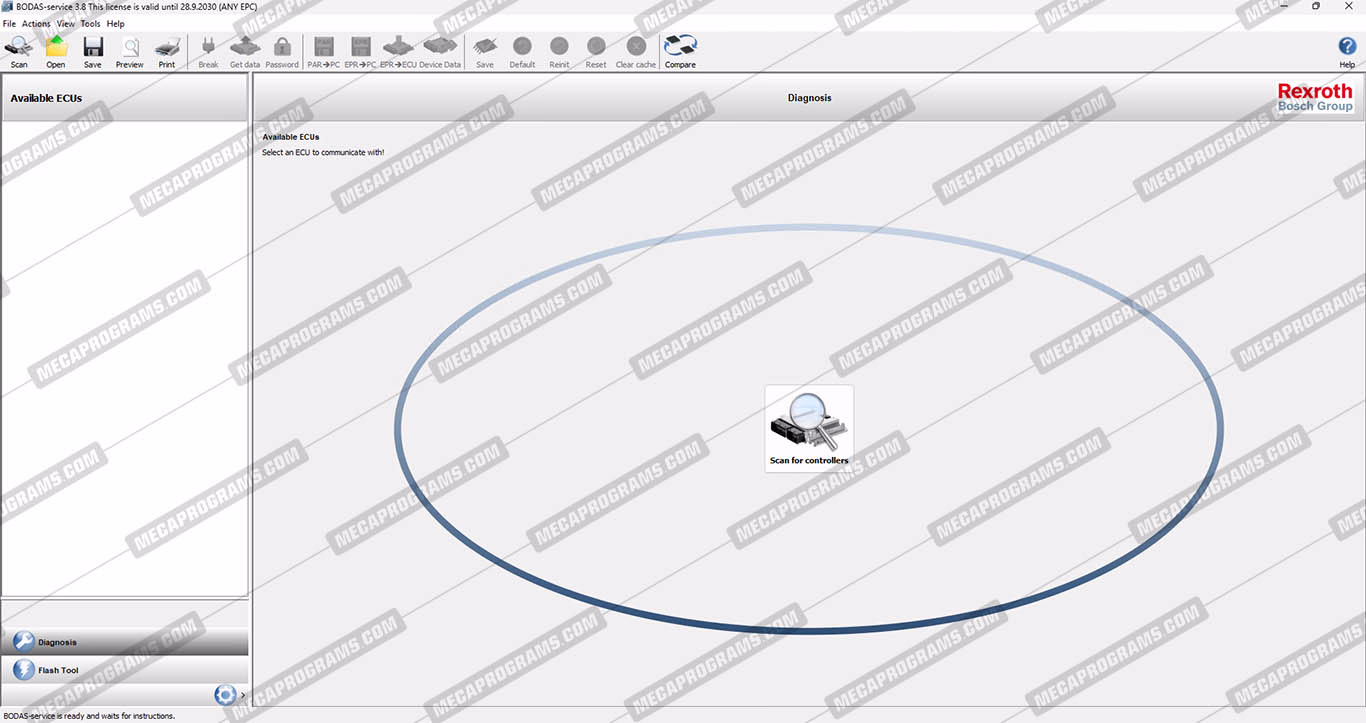Screen dimensions: 1366x723
Task: Launch the Compare tool
Action: 680,51
